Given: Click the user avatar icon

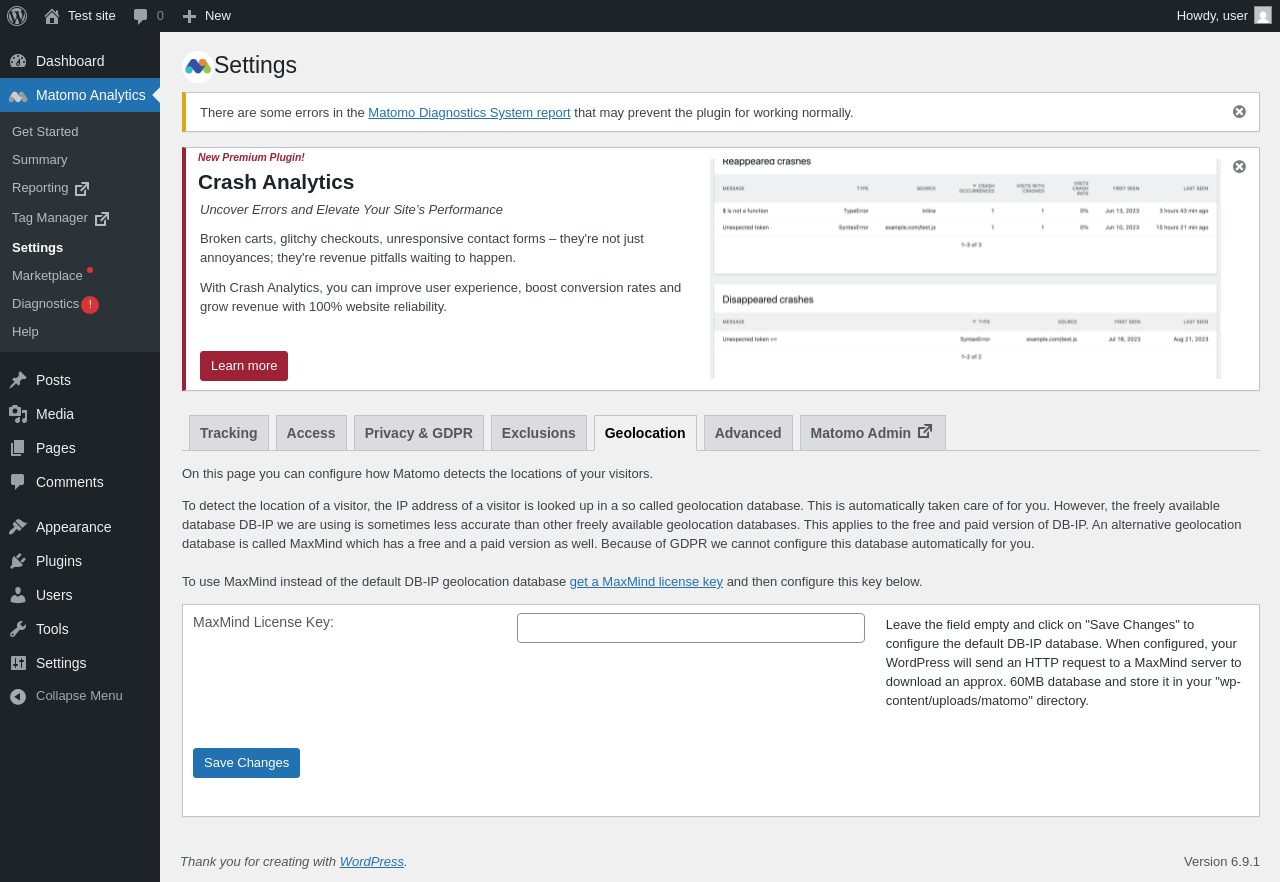Looking at the screenshot, I should coord(1263,16).
